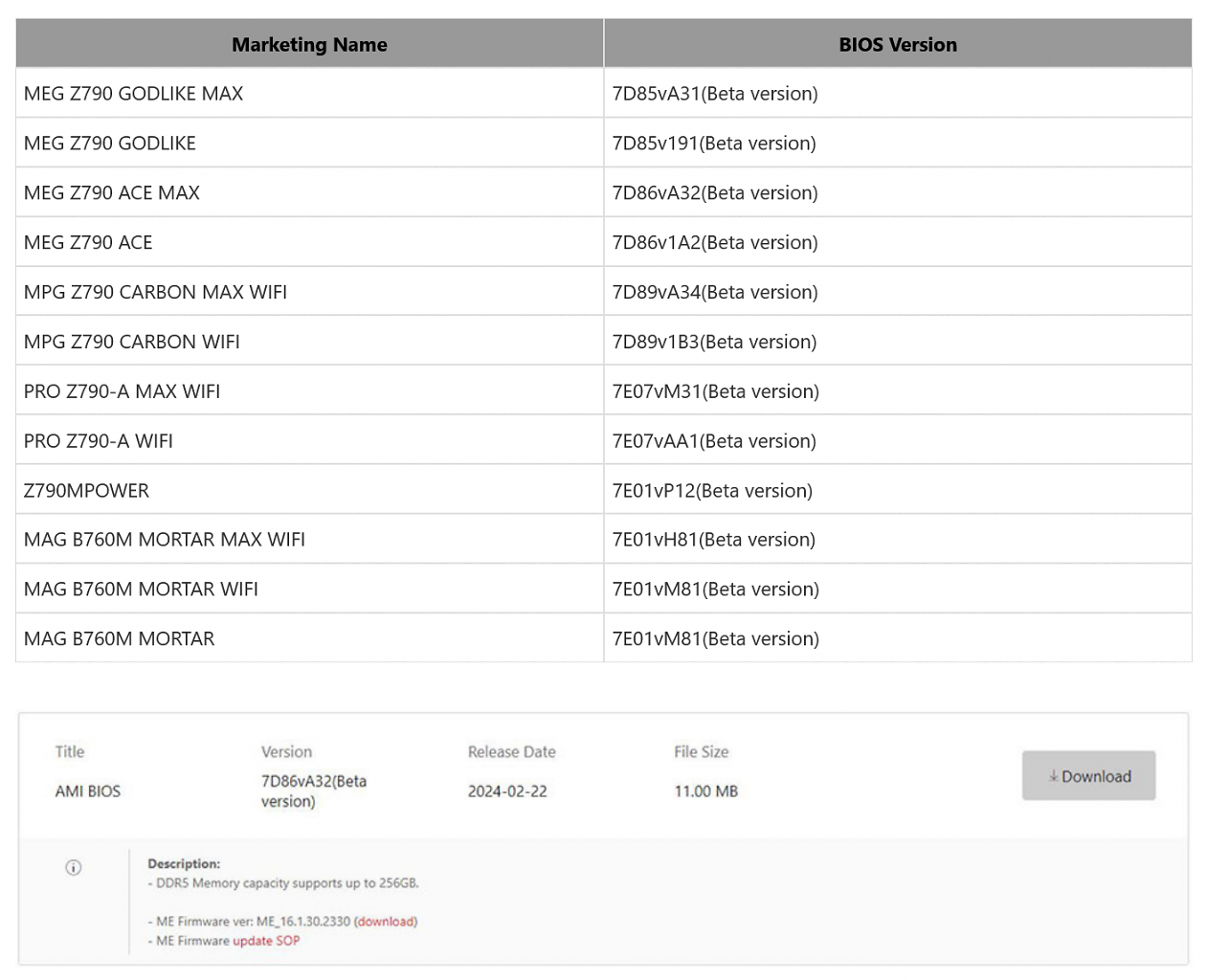Click the Marketing Name column header
The width and height of the screenshot is (1207, 980).
point(309,44)
